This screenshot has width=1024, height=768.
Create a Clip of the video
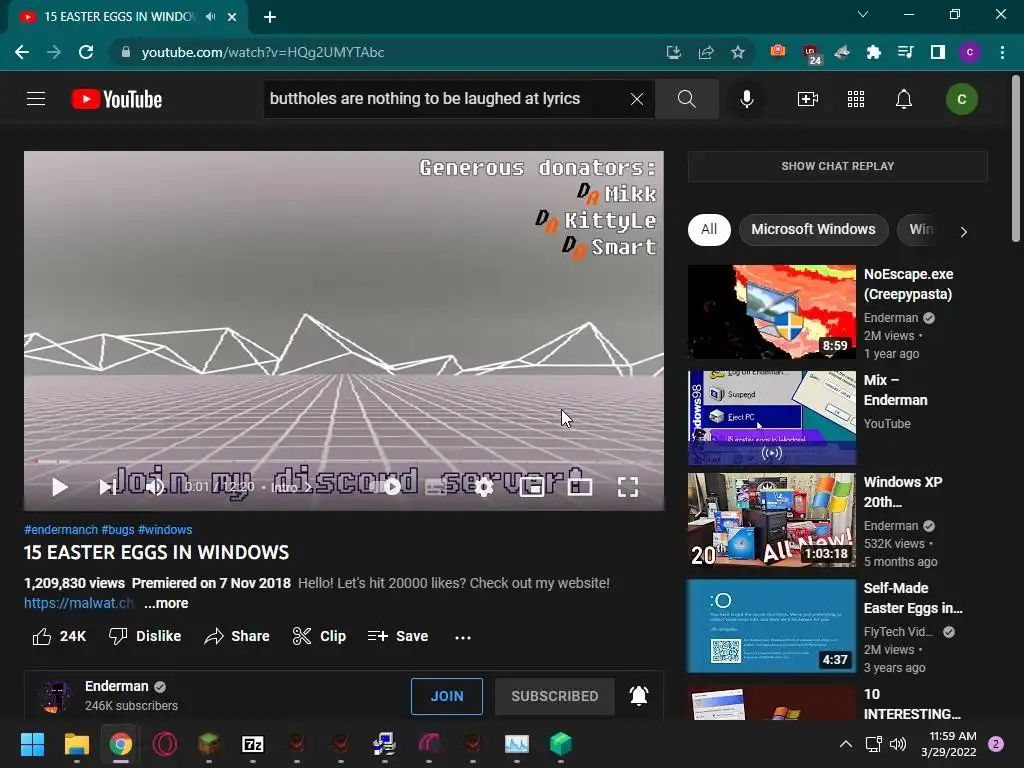(319, 636)
